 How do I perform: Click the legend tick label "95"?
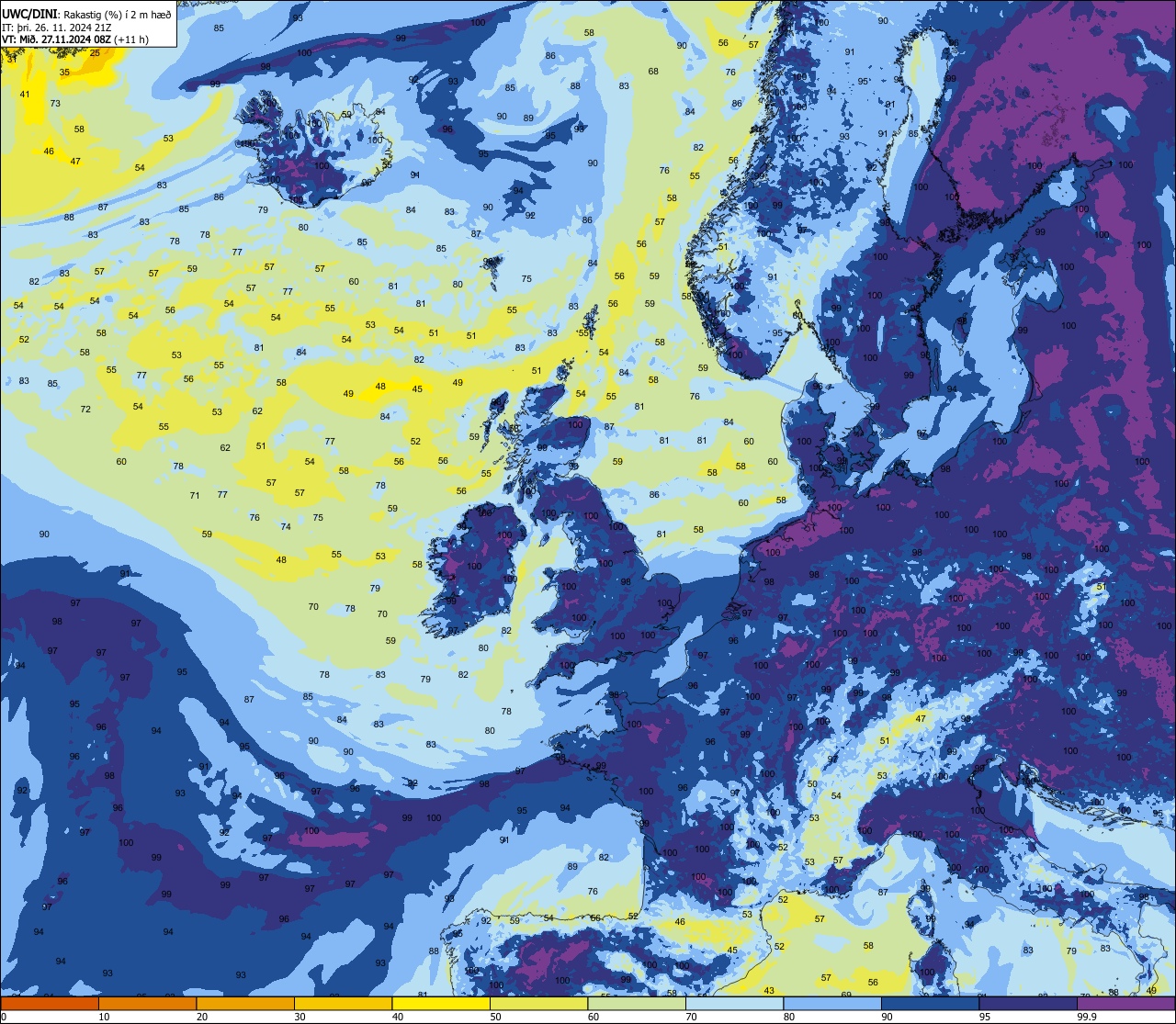[x=984, y=1017]
